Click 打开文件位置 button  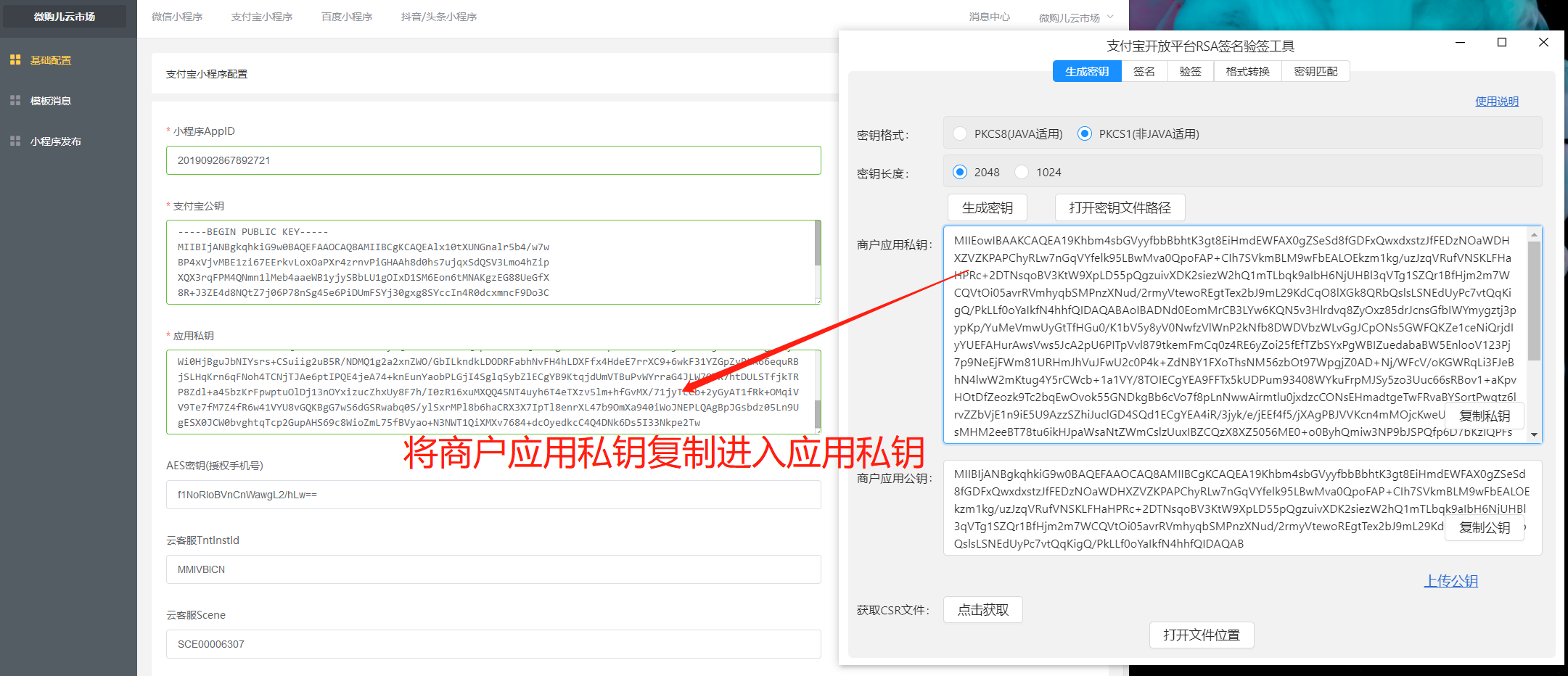coord(1202,635)
